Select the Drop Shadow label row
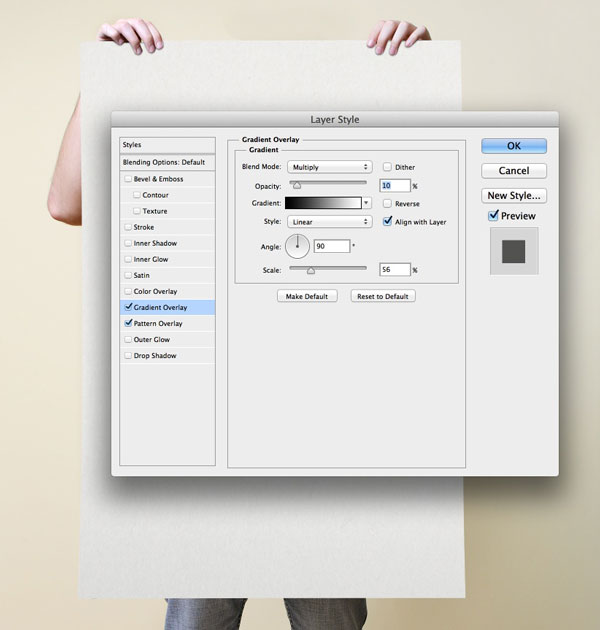Screen dimensions: 600x630 167,356
